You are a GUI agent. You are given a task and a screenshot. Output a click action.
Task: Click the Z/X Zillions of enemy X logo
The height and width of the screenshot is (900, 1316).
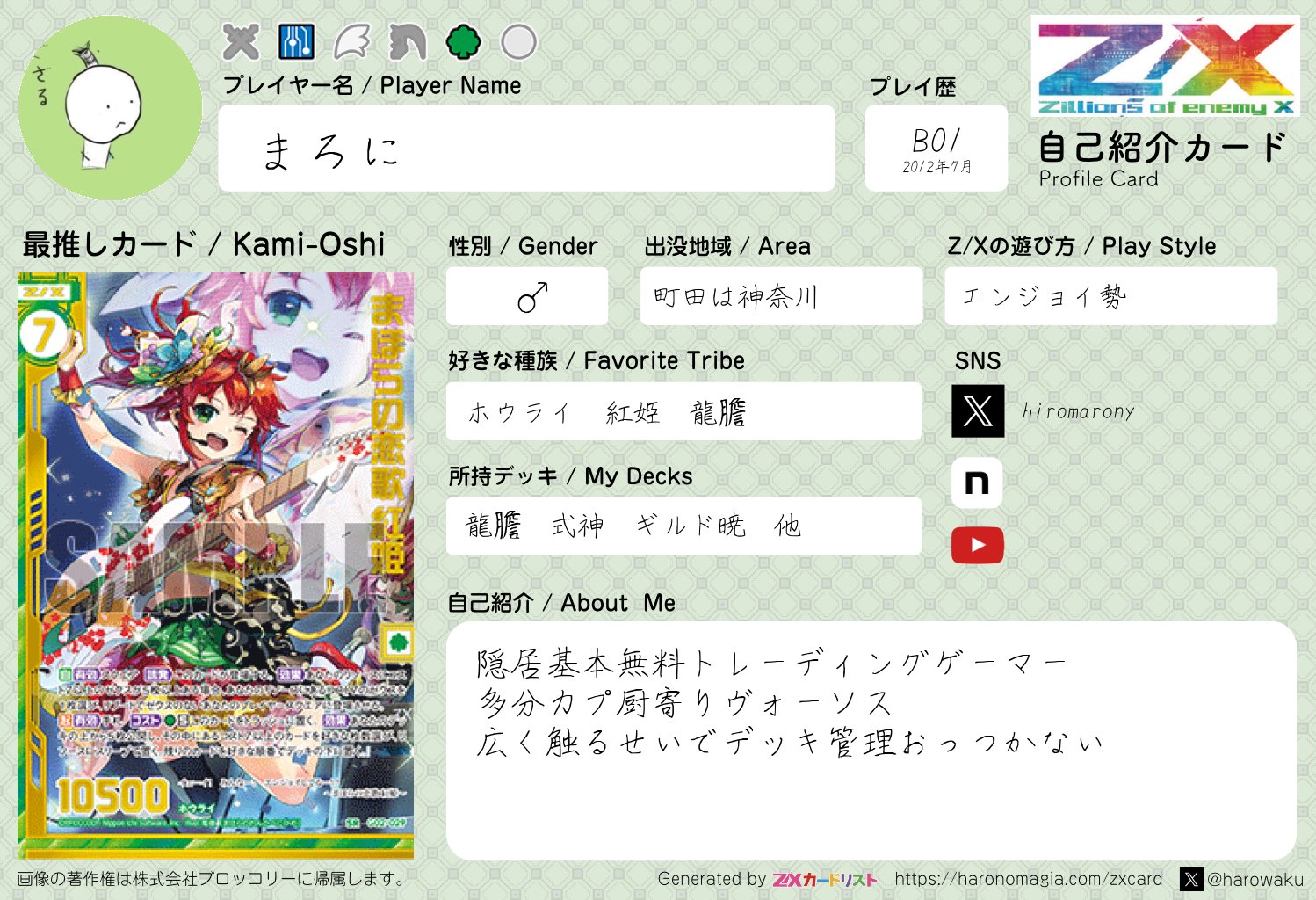1165,66
